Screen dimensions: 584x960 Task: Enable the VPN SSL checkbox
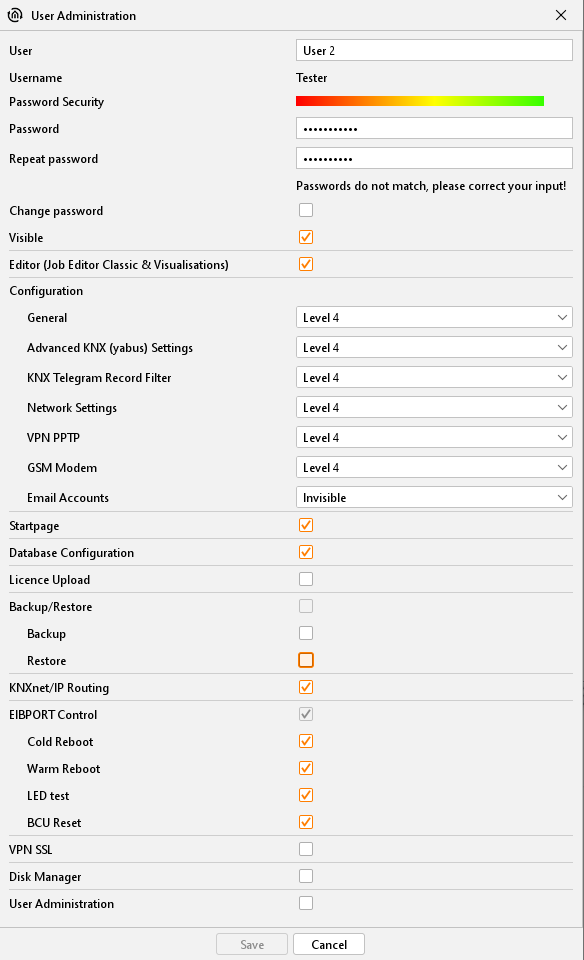tap(306, 849)
